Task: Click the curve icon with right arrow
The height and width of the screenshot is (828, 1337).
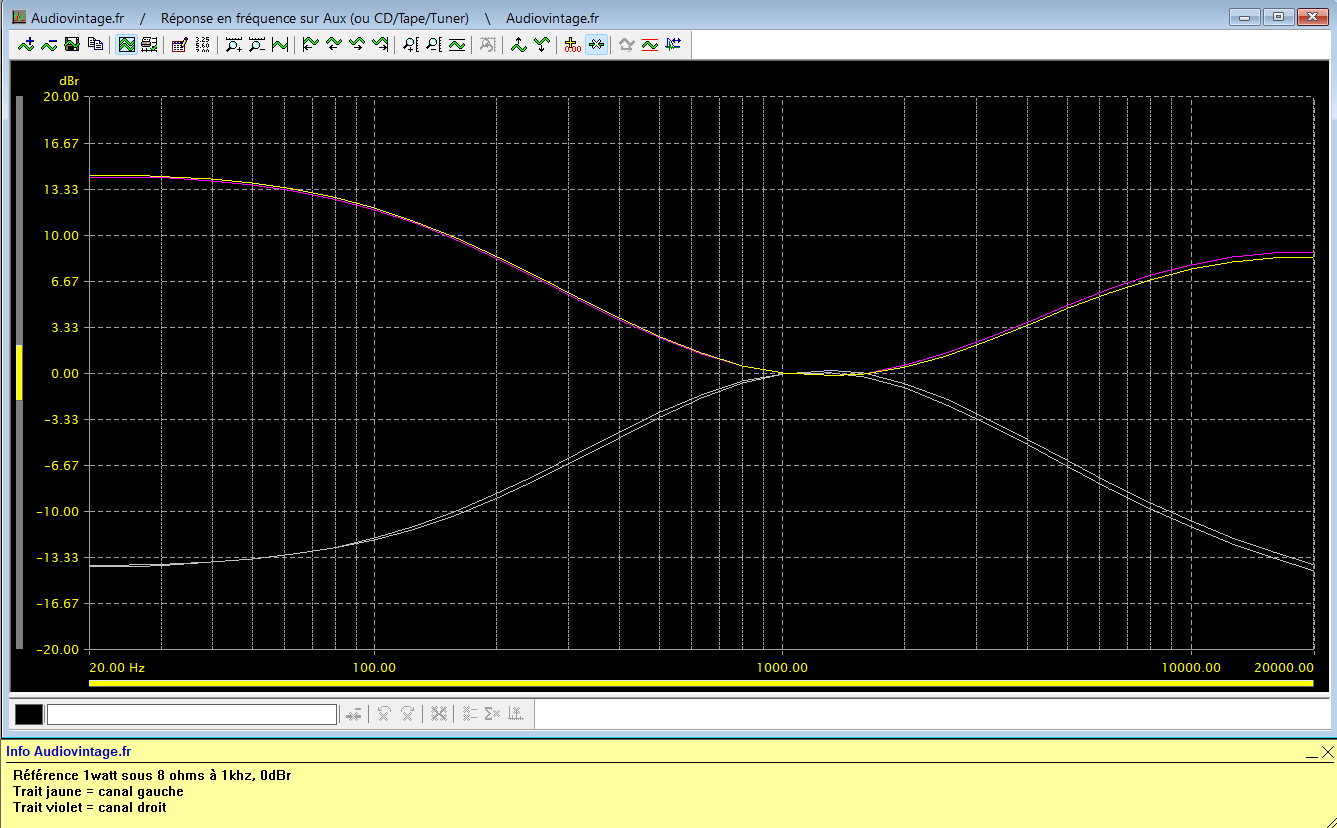Action: [357, 44]
